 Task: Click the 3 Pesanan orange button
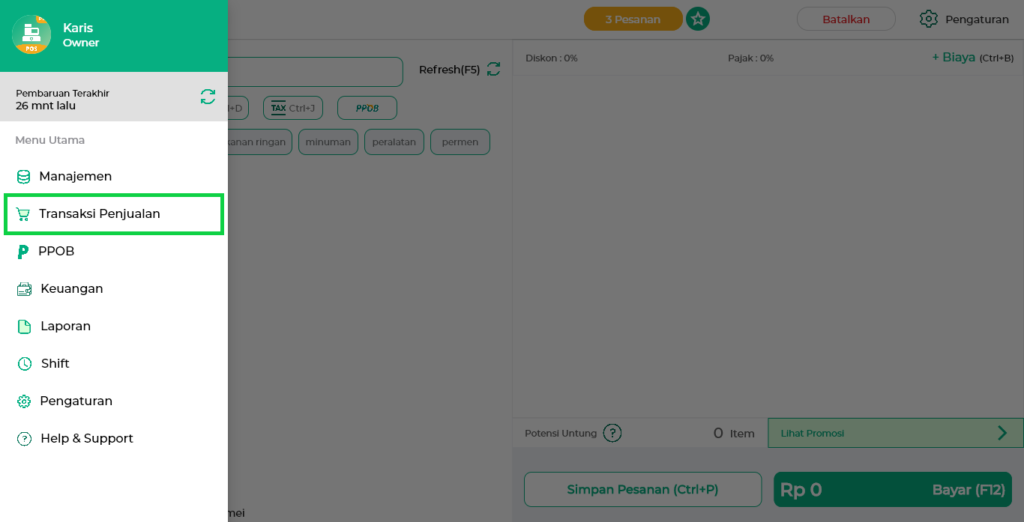click(632, 19)
